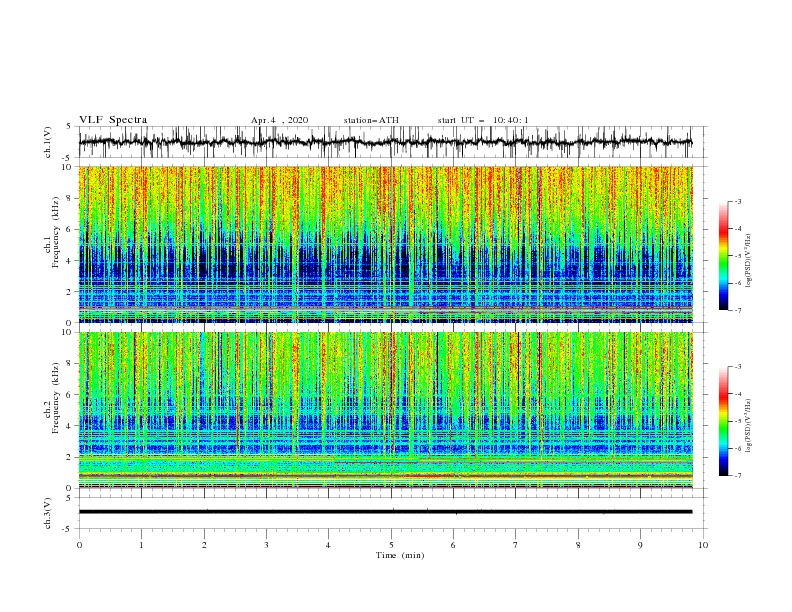Click the date label "Apr.4 , 2020"
The height and width of the screenshot is (612, 792).
pyautogui.click(x=279, y=120)
